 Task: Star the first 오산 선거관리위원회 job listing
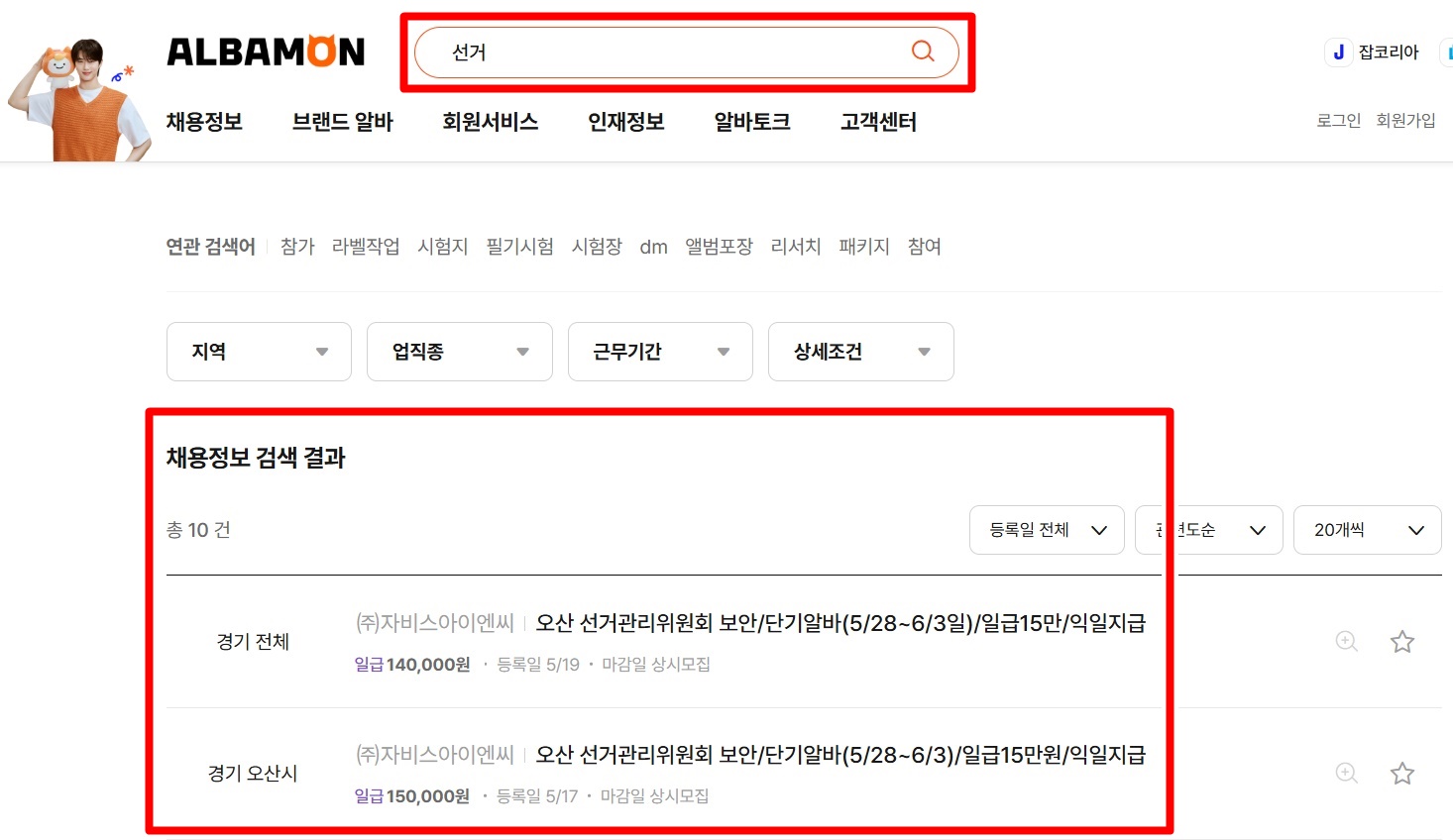(x=1402, y=642)
